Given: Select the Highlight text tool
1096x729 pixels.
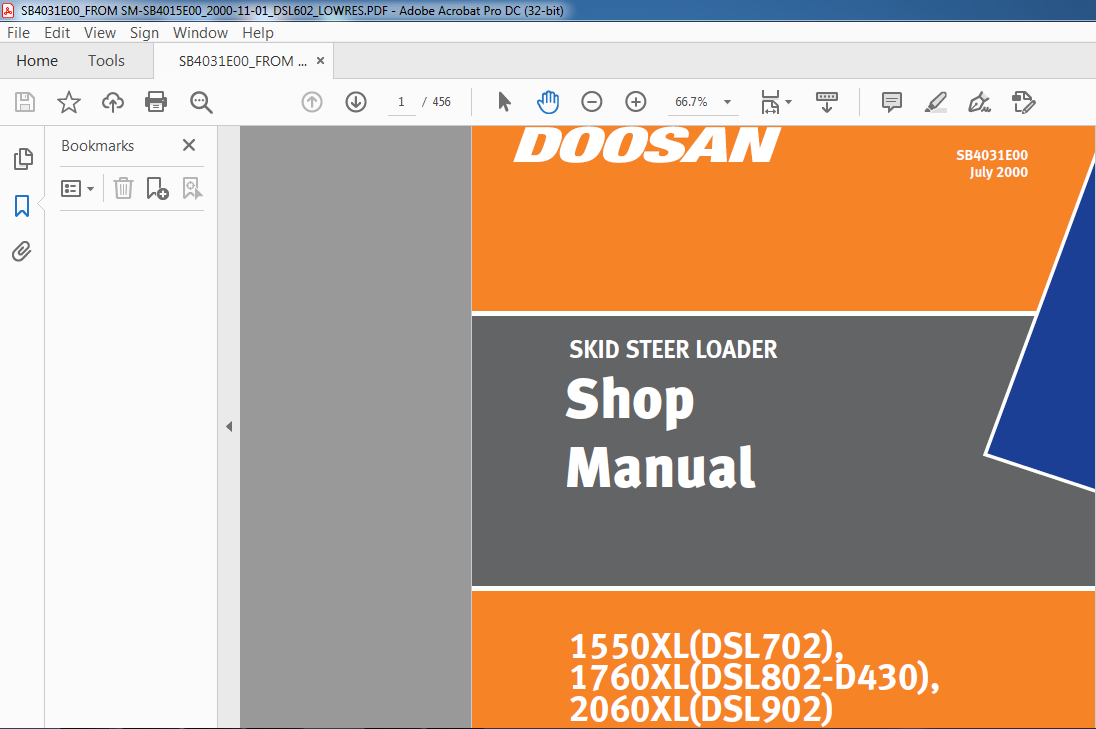Looking at the screenshot, I should click(x=935, y=102).
